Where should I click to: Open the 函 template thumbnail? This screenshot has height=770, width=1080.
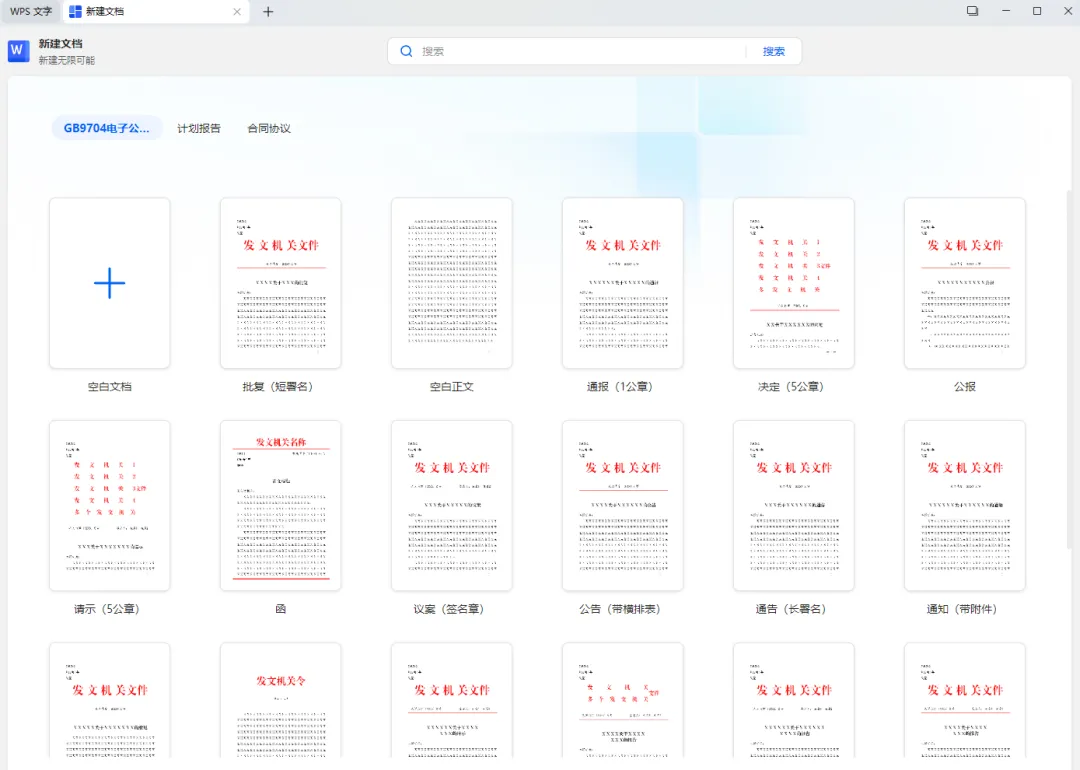click(280, 506)
